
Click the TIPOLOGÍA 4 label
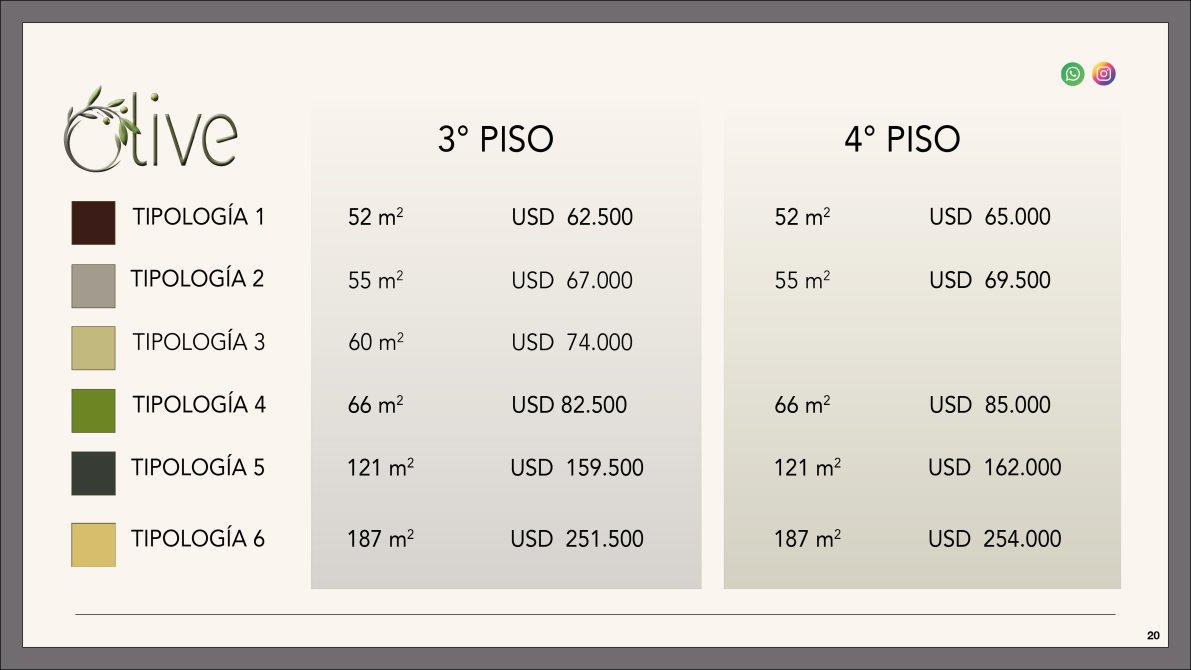click(199, 404)
